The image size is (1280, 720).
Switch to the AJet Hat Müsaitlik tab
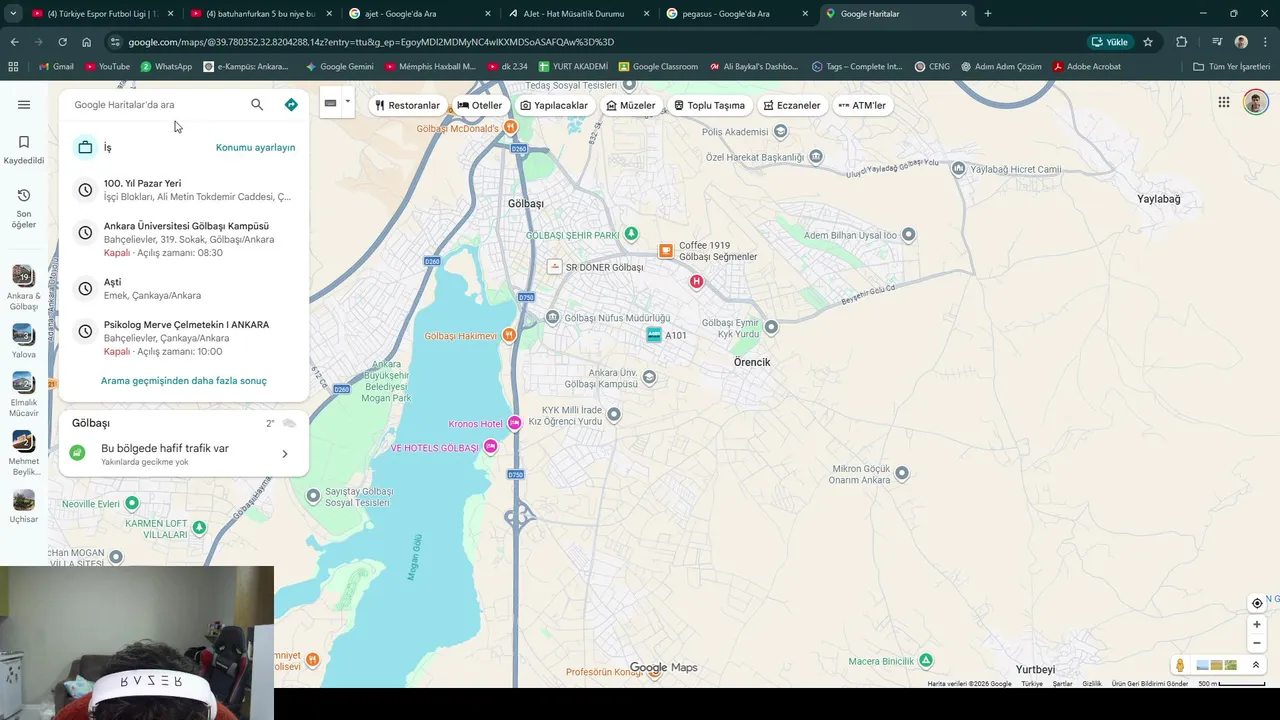(578, 14)
